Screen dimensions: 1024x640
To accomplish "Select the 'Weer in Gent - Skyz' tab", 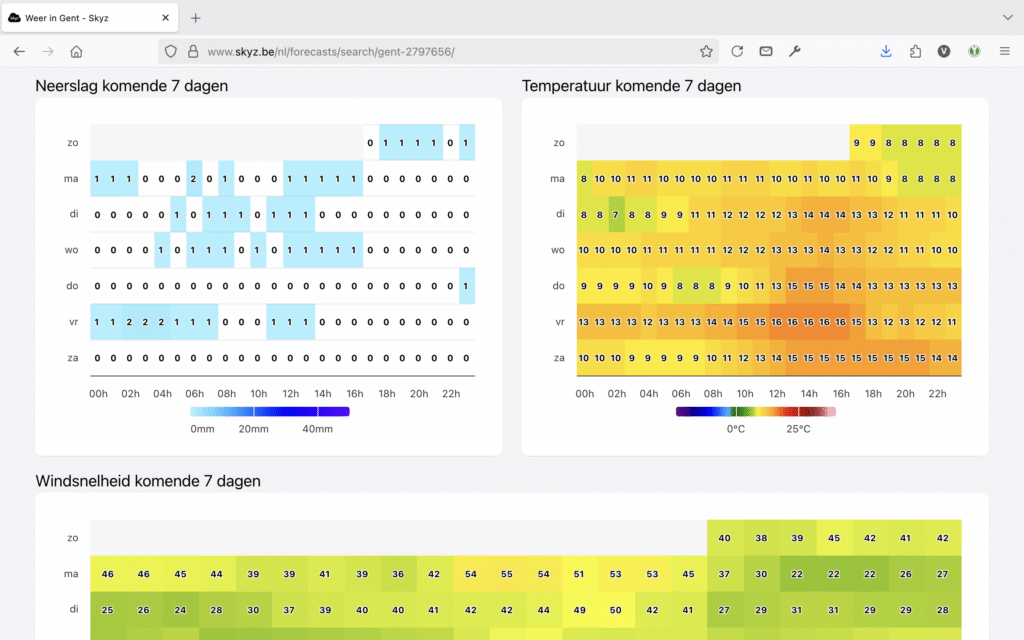I will coord(80,18).
